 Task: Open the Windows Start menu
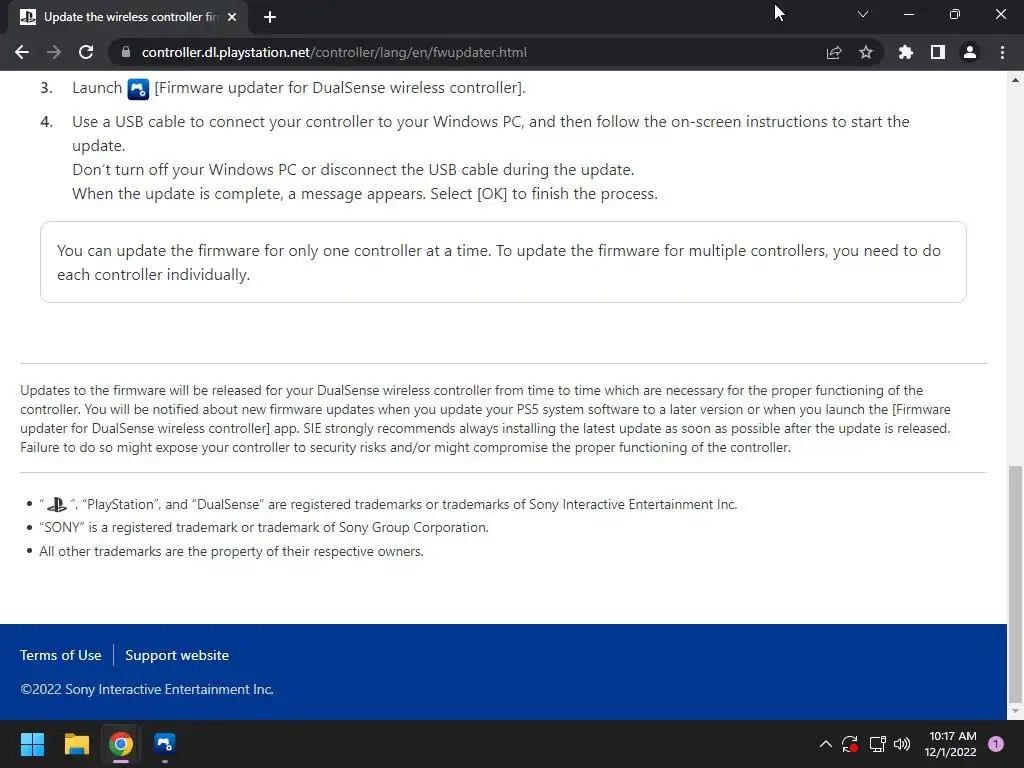(x=32, y=744)
